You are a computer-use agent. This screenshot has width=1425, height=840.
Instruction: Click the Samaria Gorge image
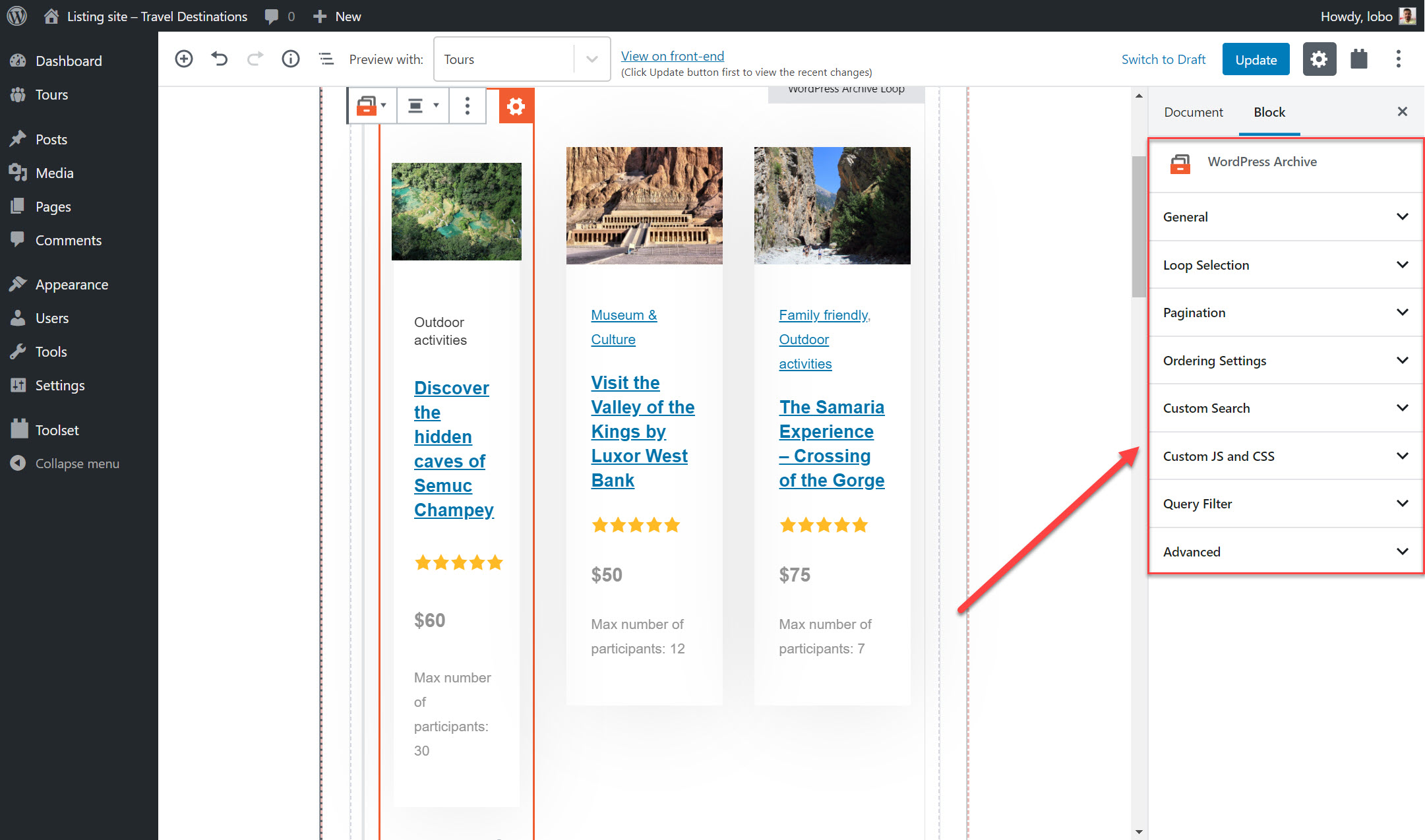pyautogui.click(x=832, y=206)
